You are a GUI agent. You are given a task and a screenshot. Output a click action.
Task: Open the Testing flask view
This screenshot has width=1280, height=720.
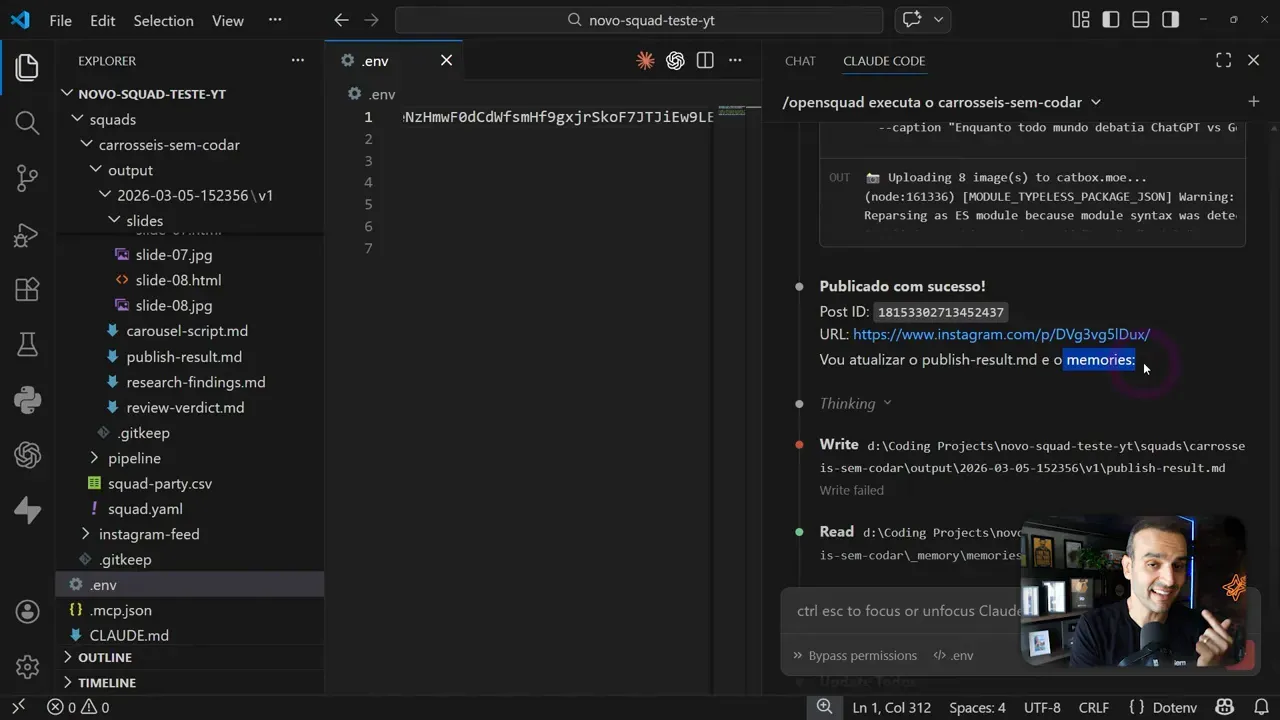point(27,344)
